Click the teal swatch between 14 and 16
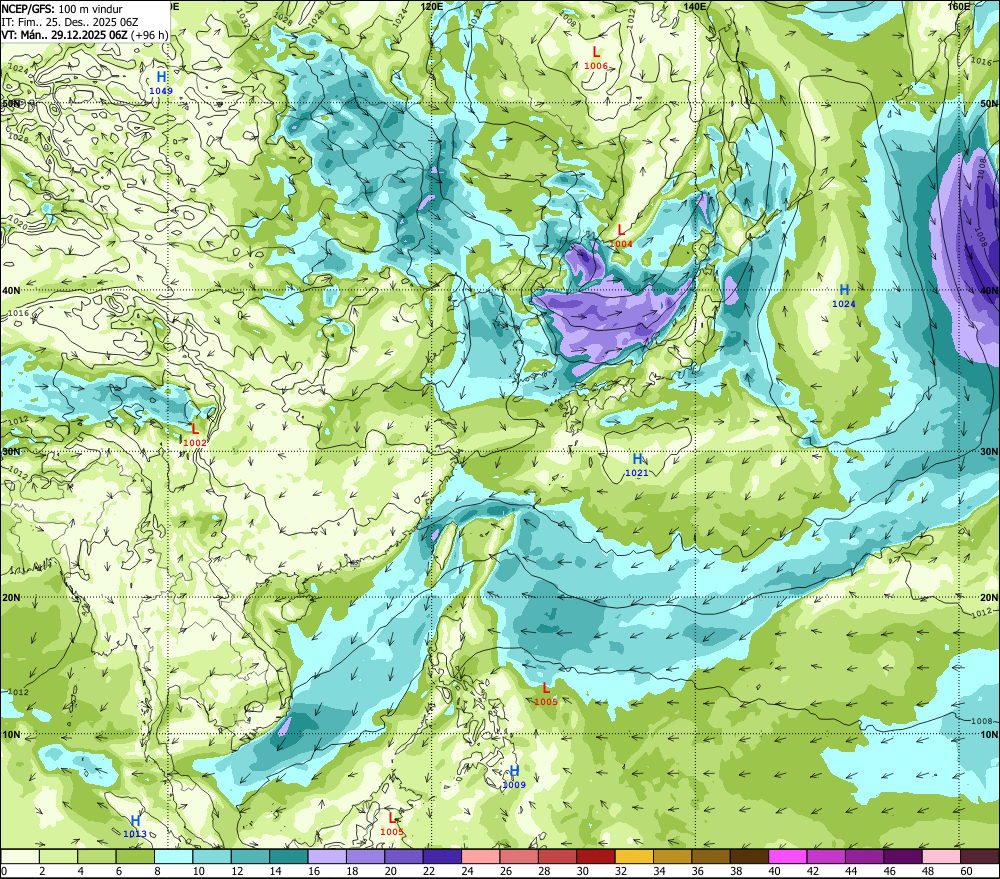 (x=289, y=856)
